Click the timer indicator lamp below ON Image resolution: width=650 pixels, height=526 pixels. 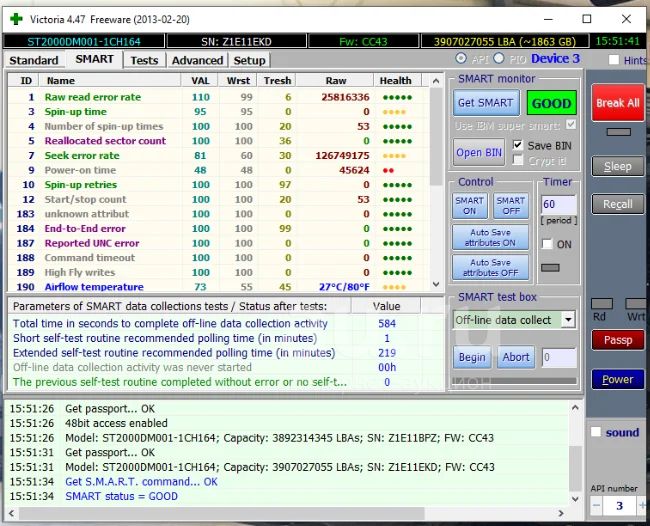tap(550, 268)
